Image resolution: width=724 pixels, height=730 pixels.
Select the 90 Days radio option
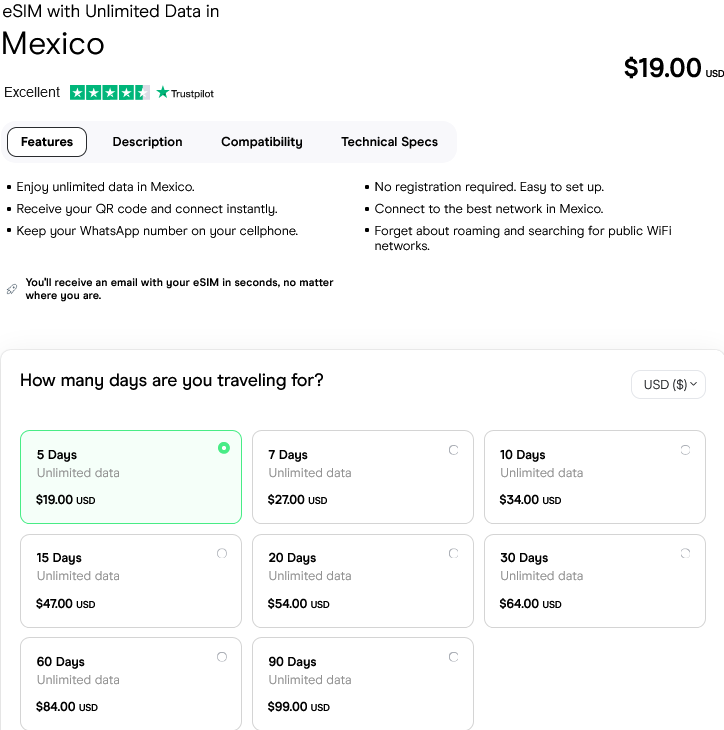(454, 657)
